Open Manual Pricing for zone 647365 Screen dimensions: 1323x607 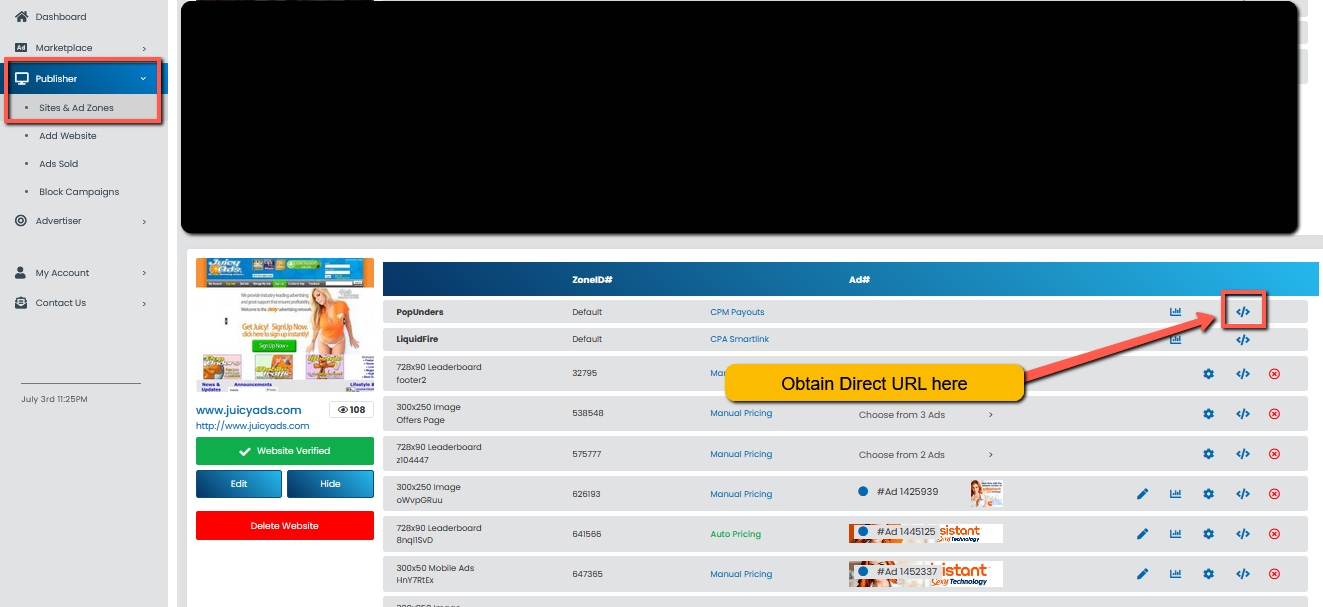[x=741, y=574]
